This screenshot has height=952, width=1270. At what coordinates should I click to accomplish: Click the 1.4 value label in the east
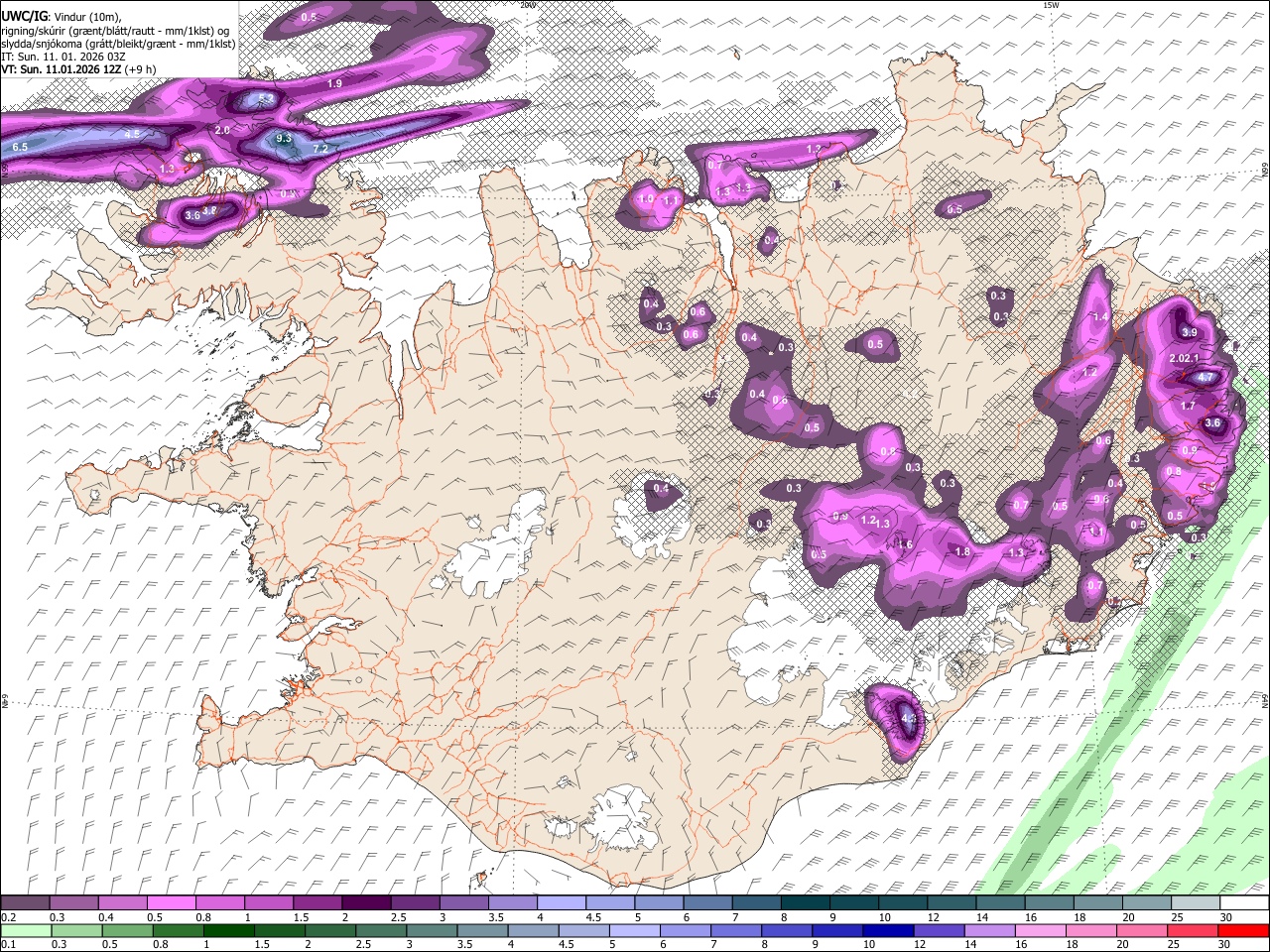click(x=1099, y=317)
